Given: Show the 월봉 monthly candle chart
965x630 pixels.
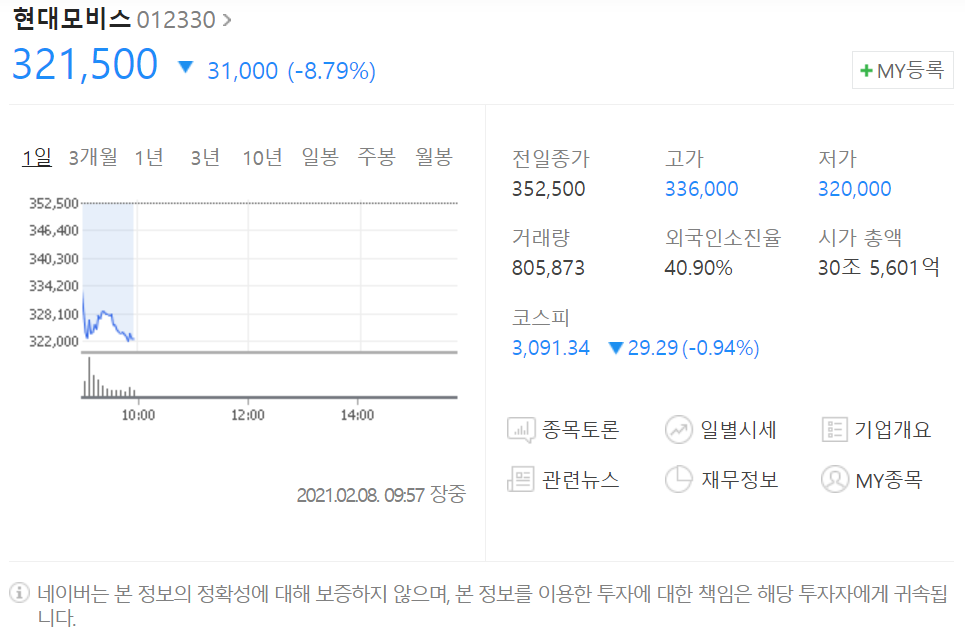Looking at the screenshot, I should (434, 158).
